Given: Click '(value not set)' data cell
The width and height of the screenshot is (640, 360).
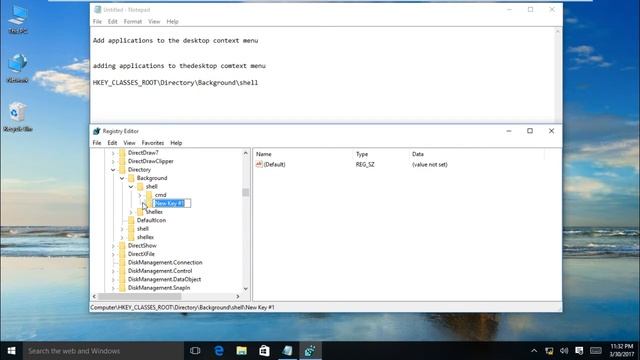Looking at the screenshot, I should tap(429, 164).
